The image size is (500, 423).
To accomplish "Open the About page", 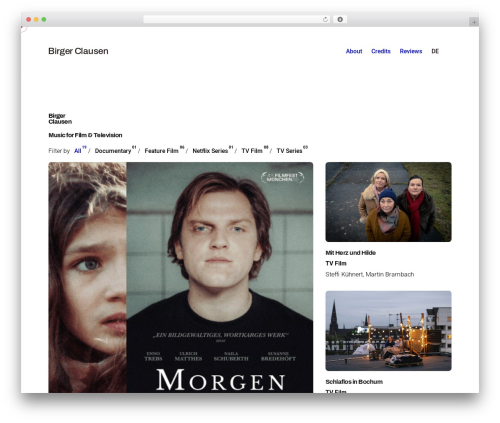I will [354, 51].
